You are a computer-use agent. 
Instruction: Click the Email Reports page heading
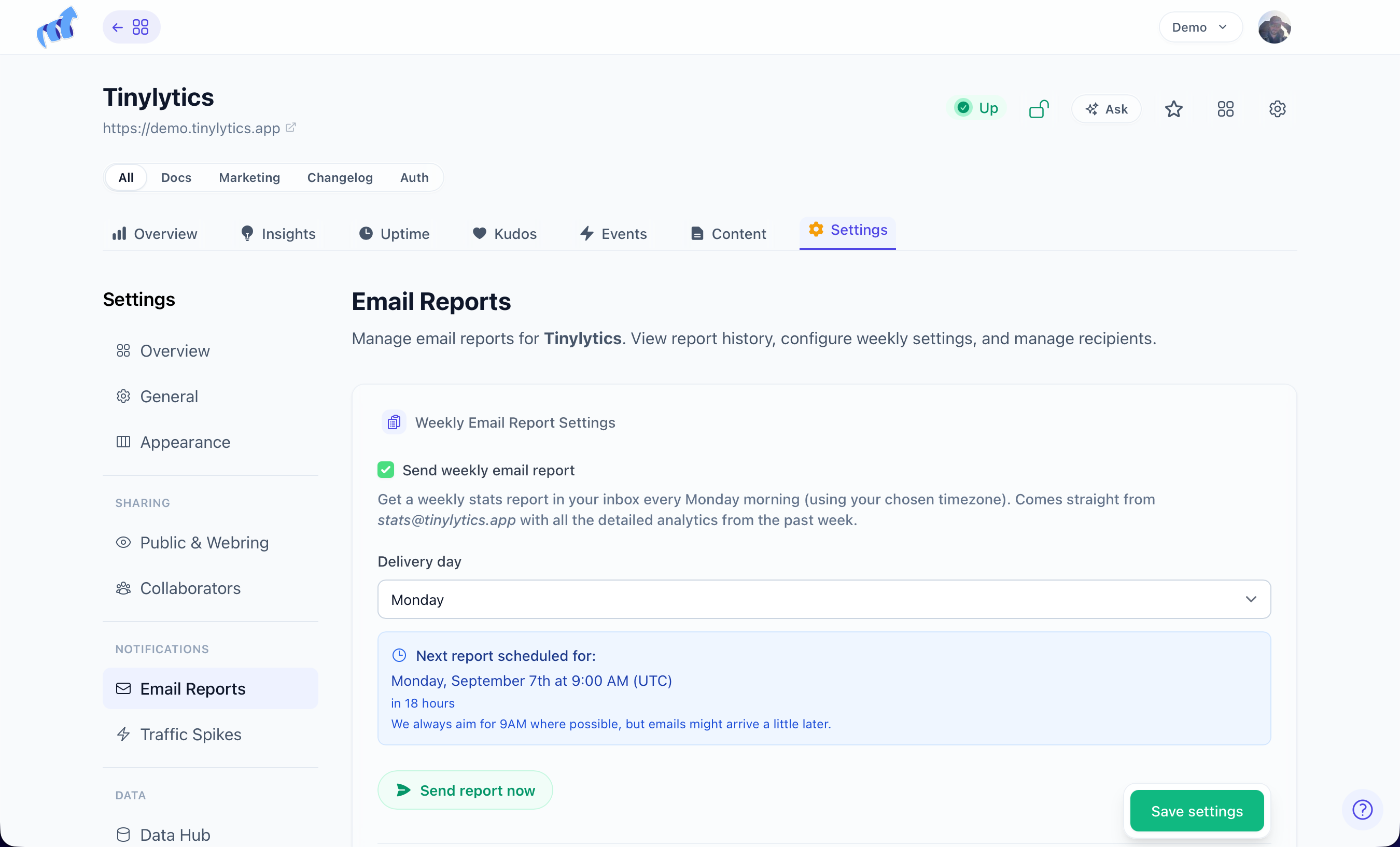(431, 302)
